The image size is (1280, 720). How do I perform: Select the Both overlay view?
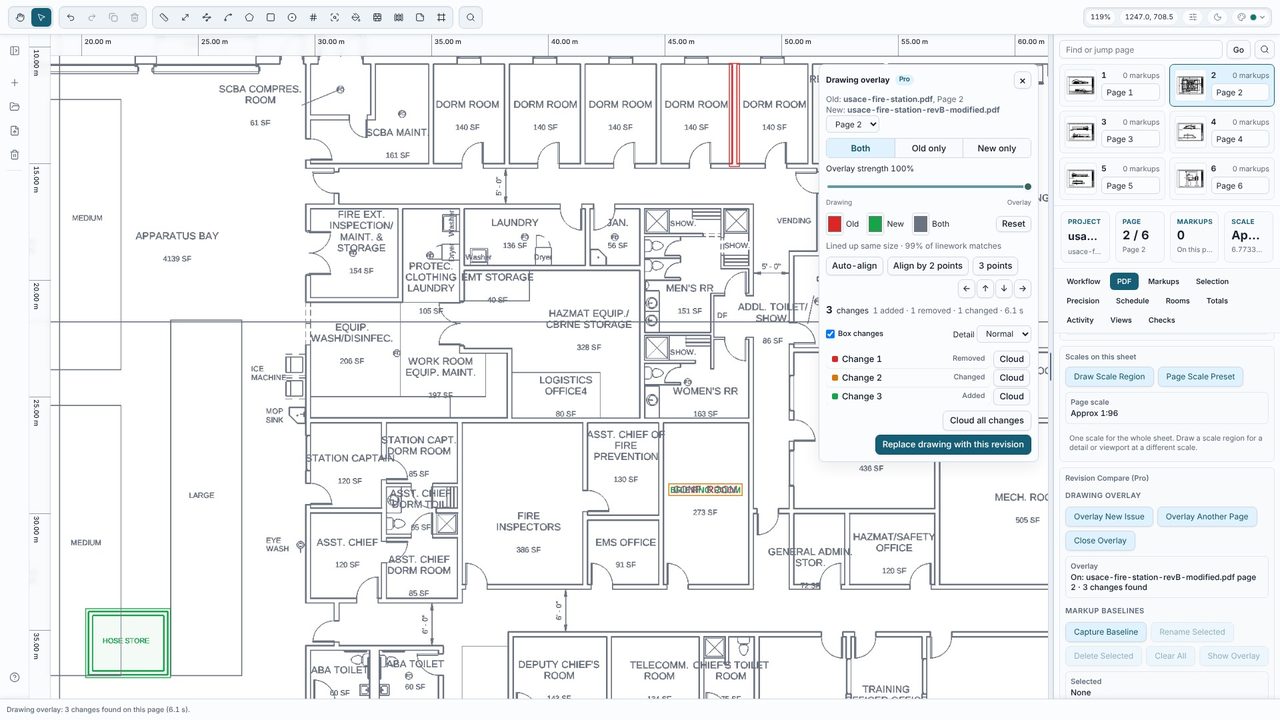point(860,148)
